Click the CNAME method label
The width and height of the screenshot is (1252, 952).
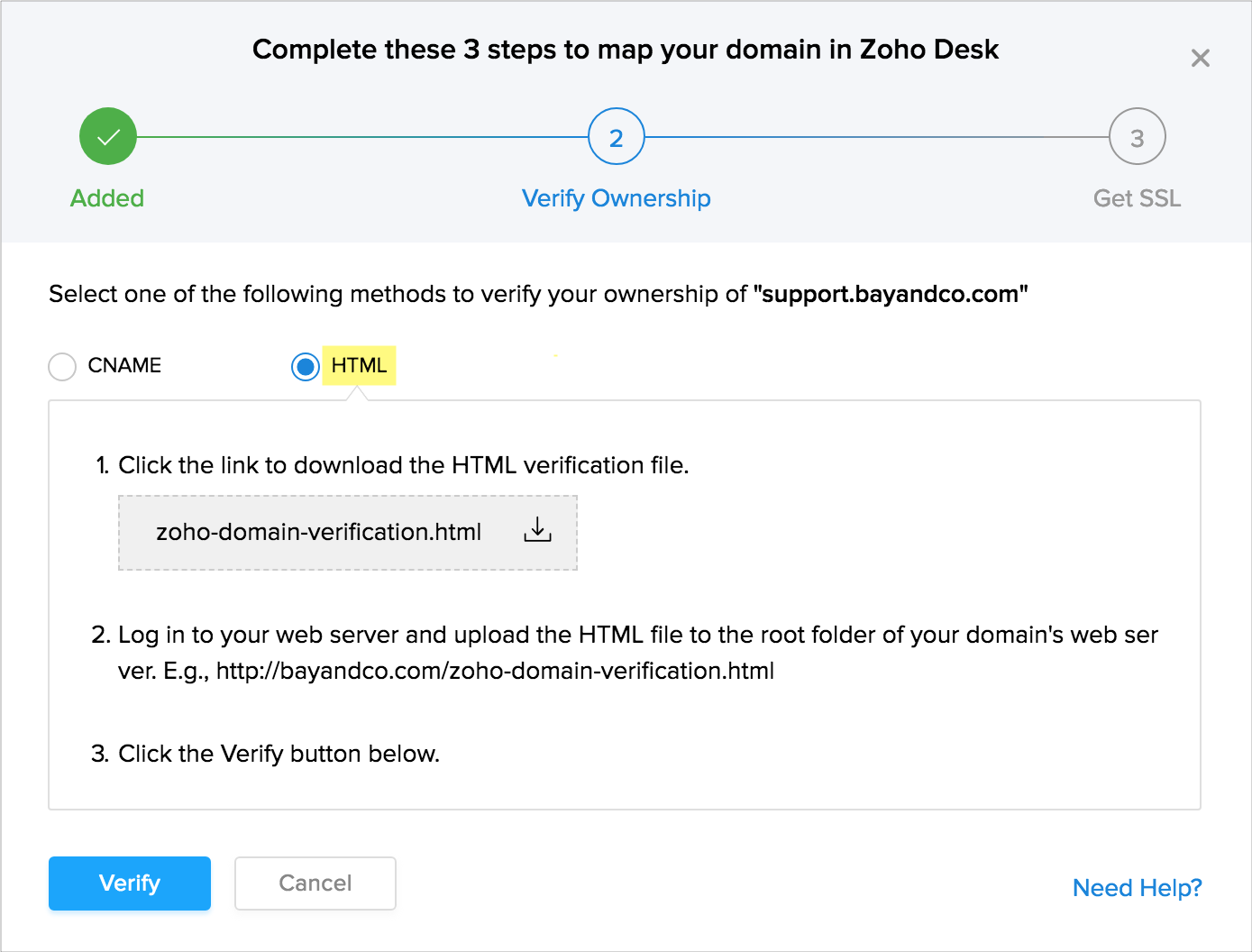pos(124,366)
